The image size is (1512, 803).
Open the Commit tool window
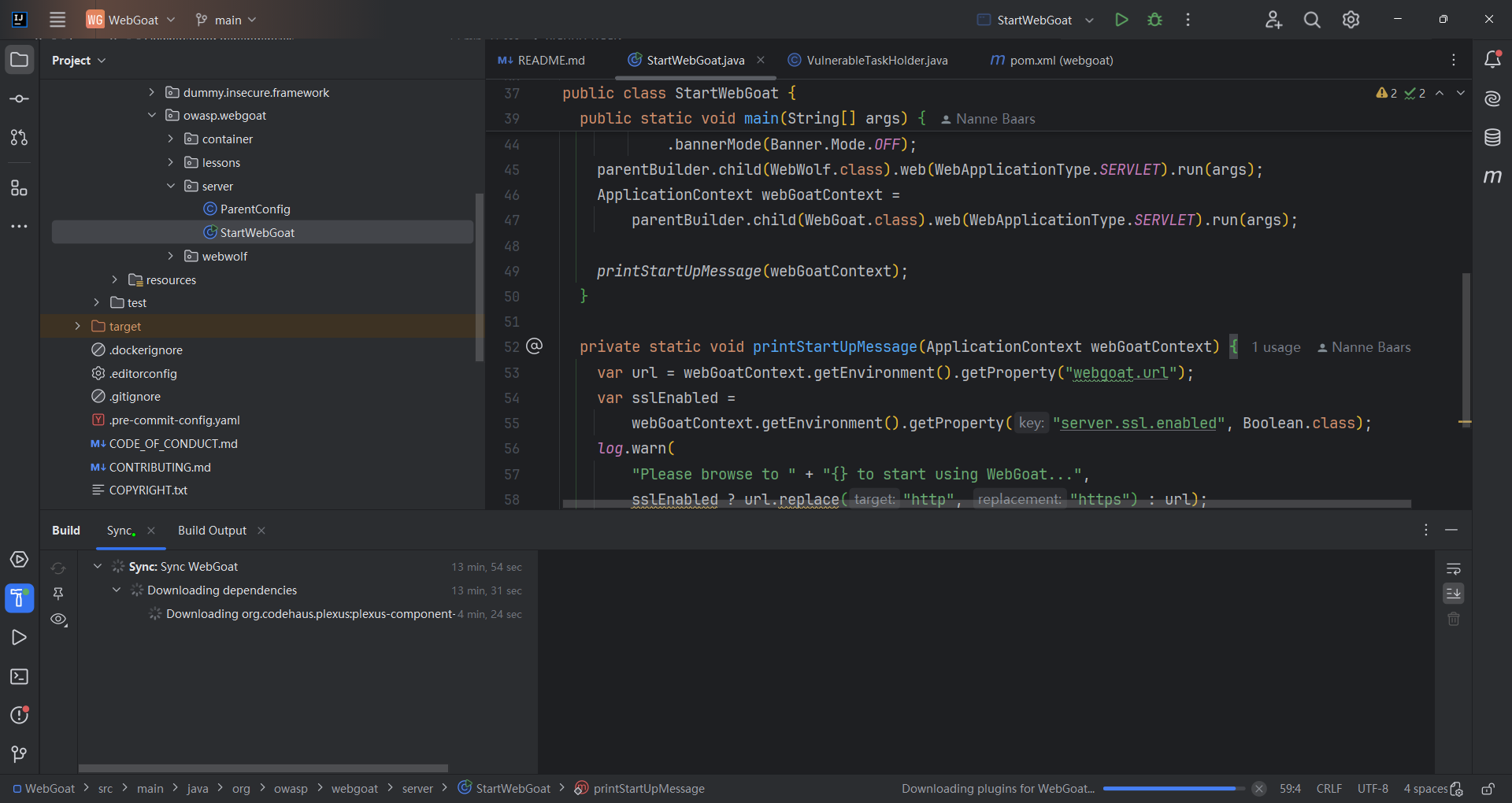tap(20, 99)
